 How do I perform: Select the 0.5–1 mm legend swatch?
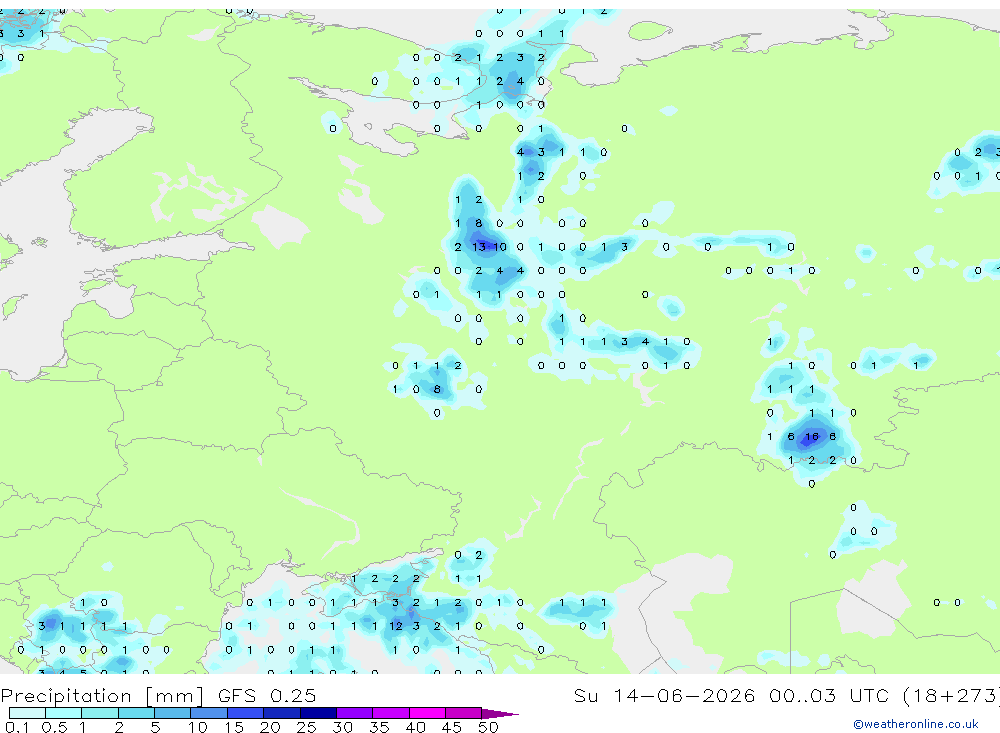click(x=63, y=713)
